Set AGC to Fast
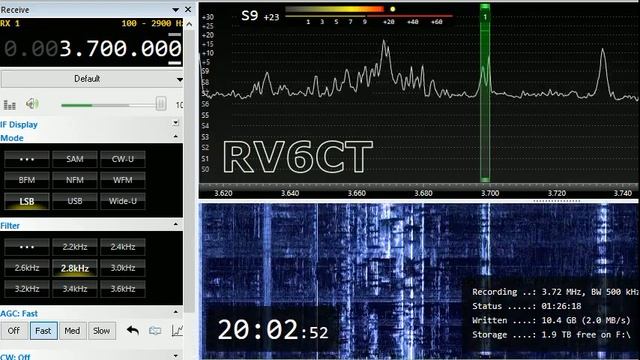This screenshot has height=360, width=640. [43, 331]
